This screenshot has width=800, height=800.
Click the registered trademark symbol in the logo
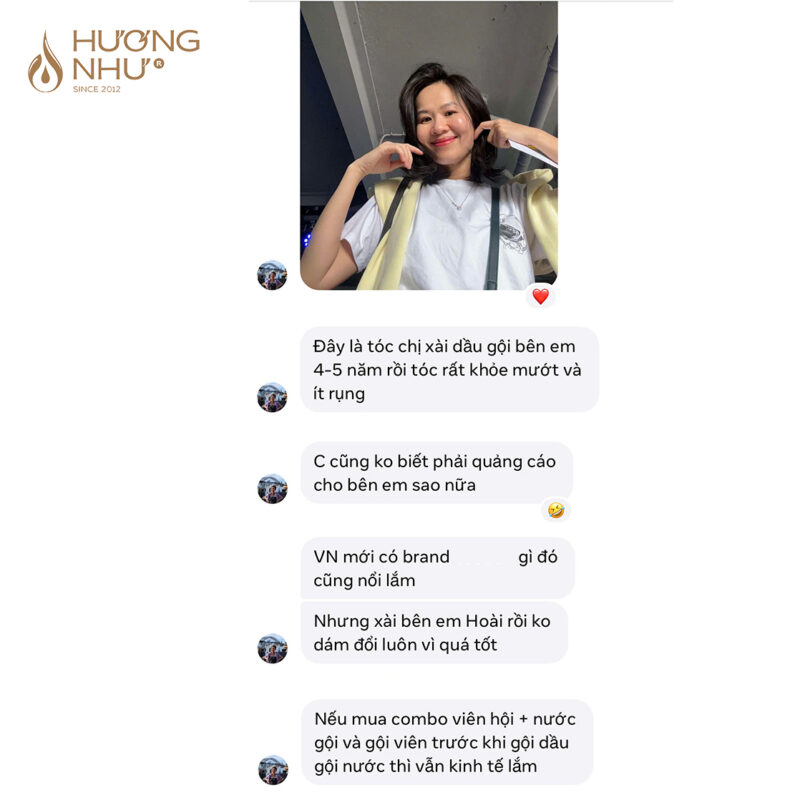pyautogui.click(x=159, y=63)
